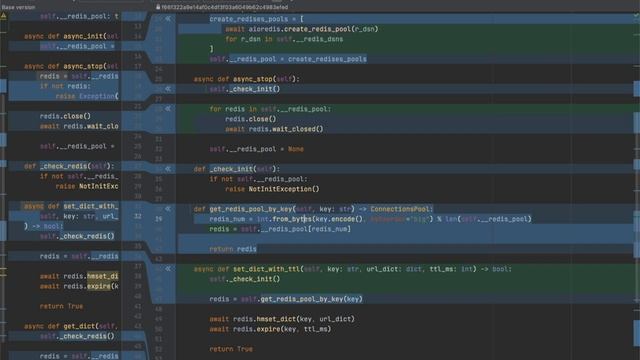Click 'return True' in the left pane

[61, 306]
